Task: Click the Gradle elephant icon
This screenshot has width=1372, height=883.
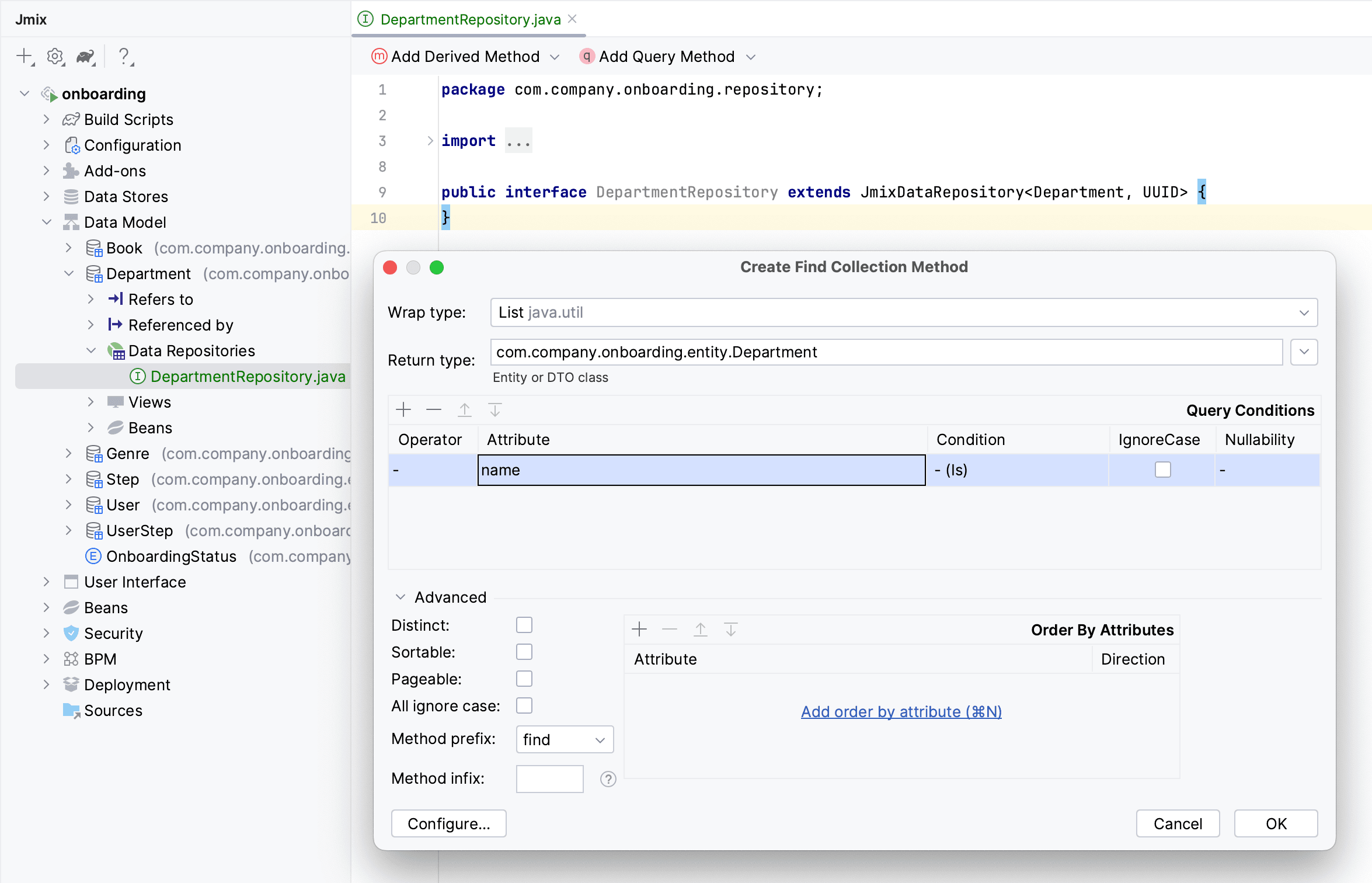Action: 85,57
